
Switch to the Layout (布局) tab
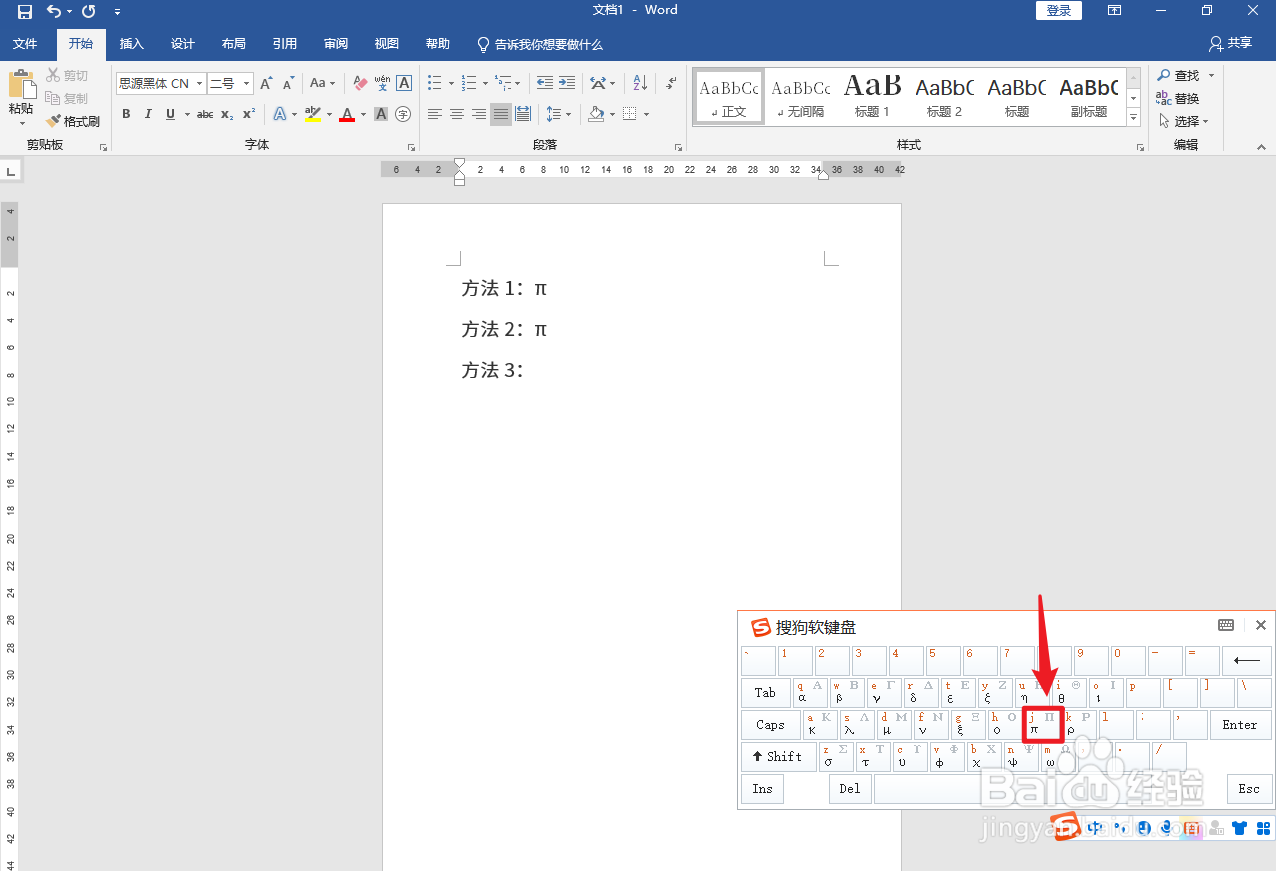click(x=234, y=44)
